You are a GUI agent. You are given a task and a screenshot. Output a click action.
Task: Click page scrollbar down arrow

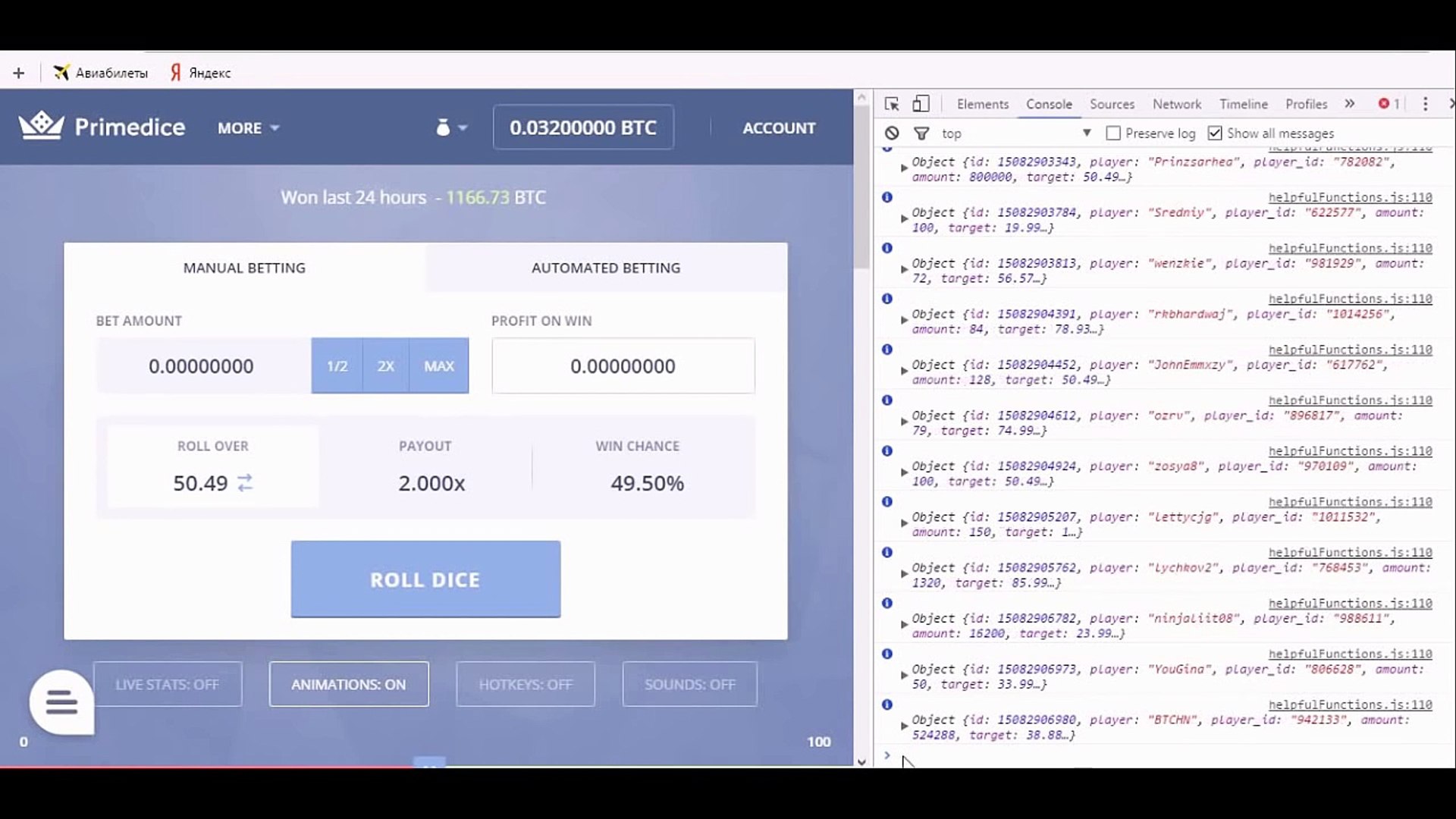[861, 761]
